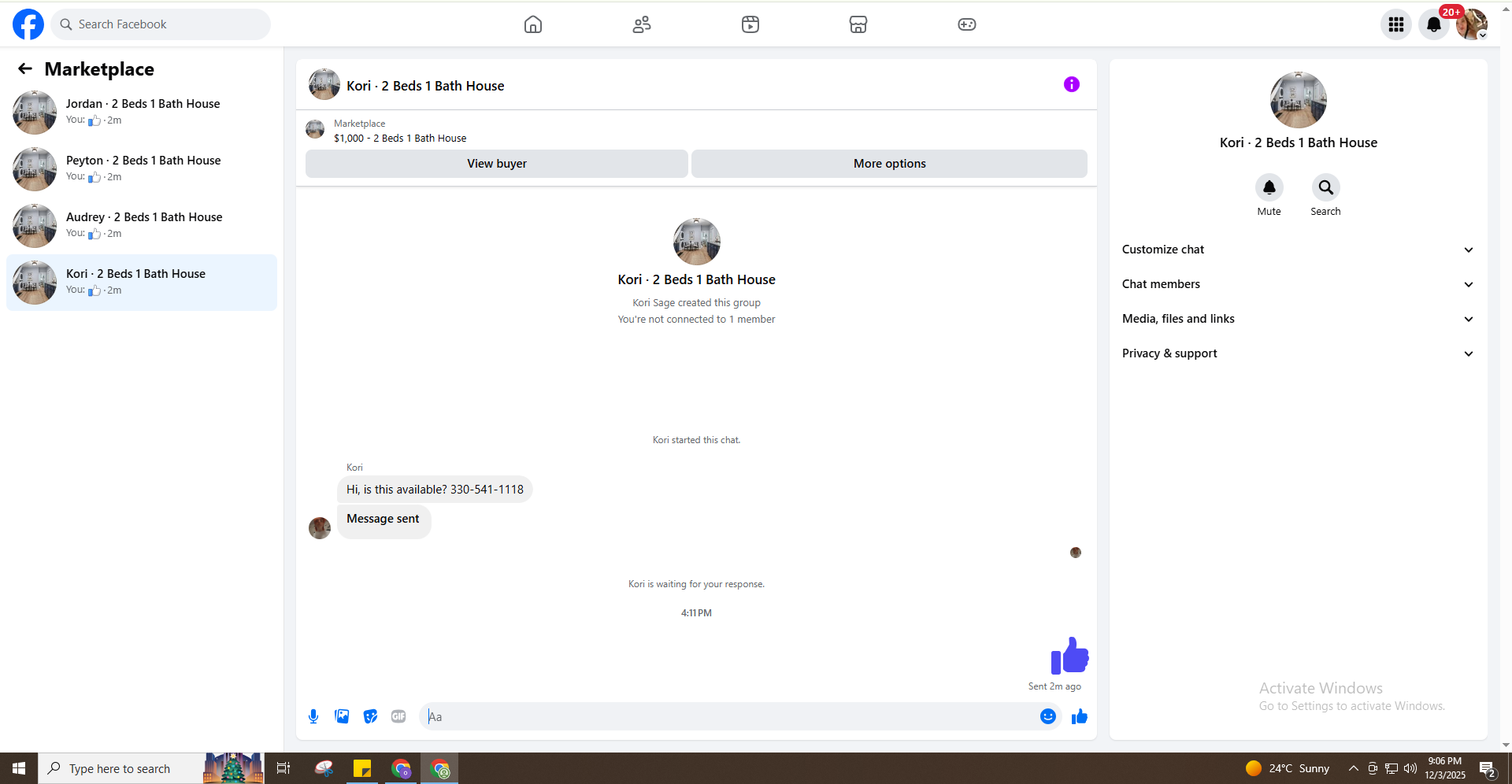The image size is (1512, 784).
Task: Open the Video icon in top navigation
Action: coord(750,24)
